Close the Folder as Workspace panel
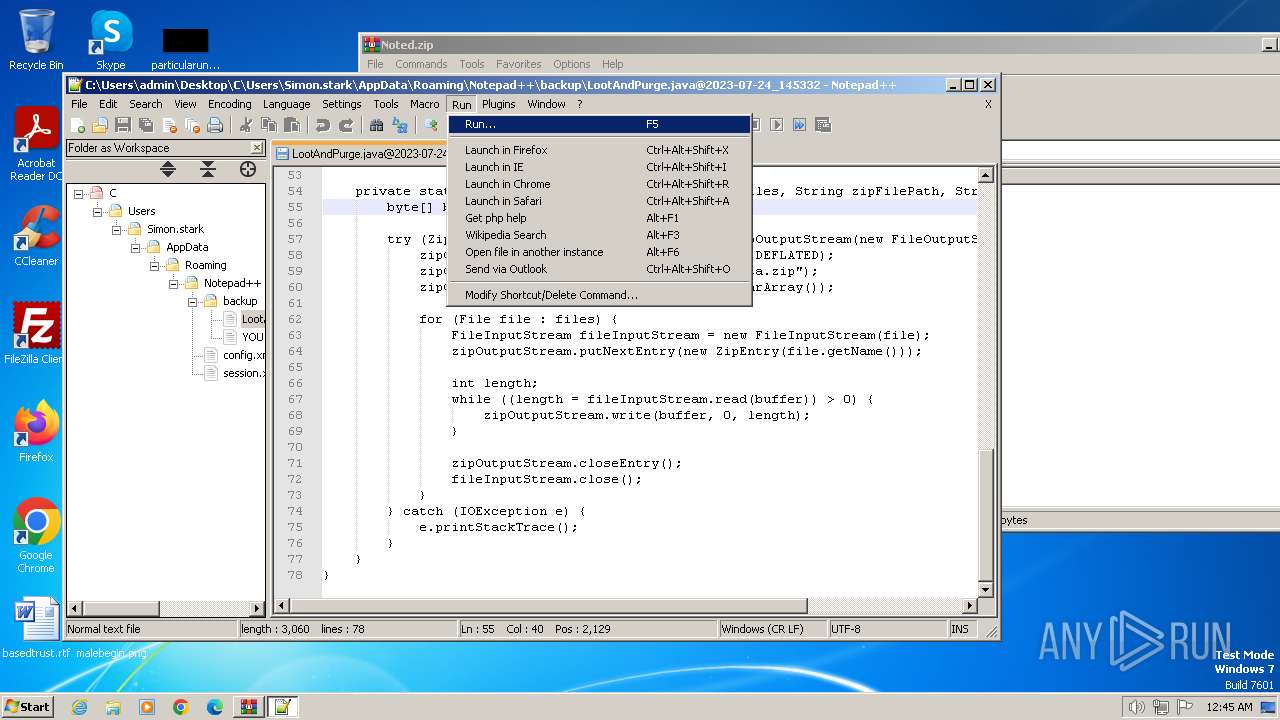The image size is (1280, 720). [x=256, y=148]
